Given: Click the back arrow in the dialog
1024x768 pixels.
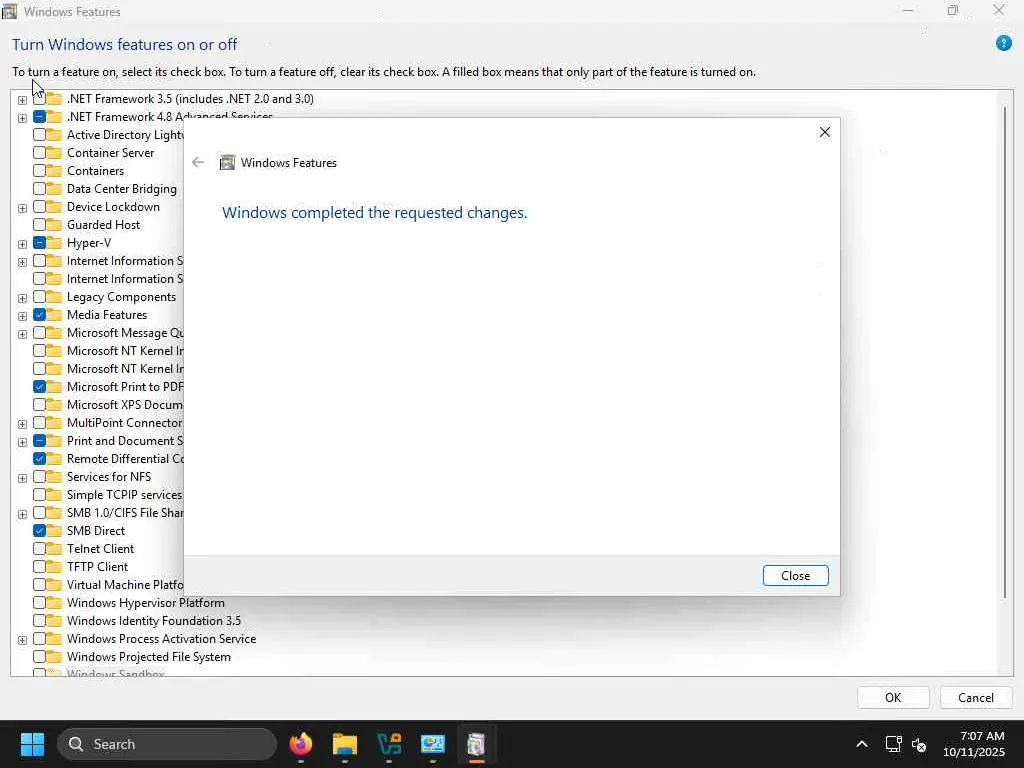Looking at the screenshot, I should pos(198,163).
